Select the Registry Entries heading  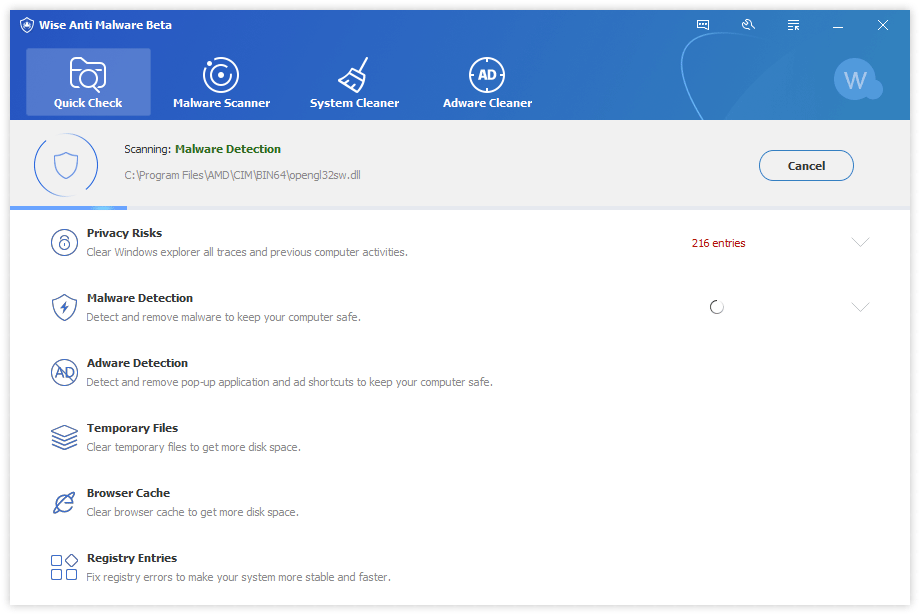[x=132, y=558]
